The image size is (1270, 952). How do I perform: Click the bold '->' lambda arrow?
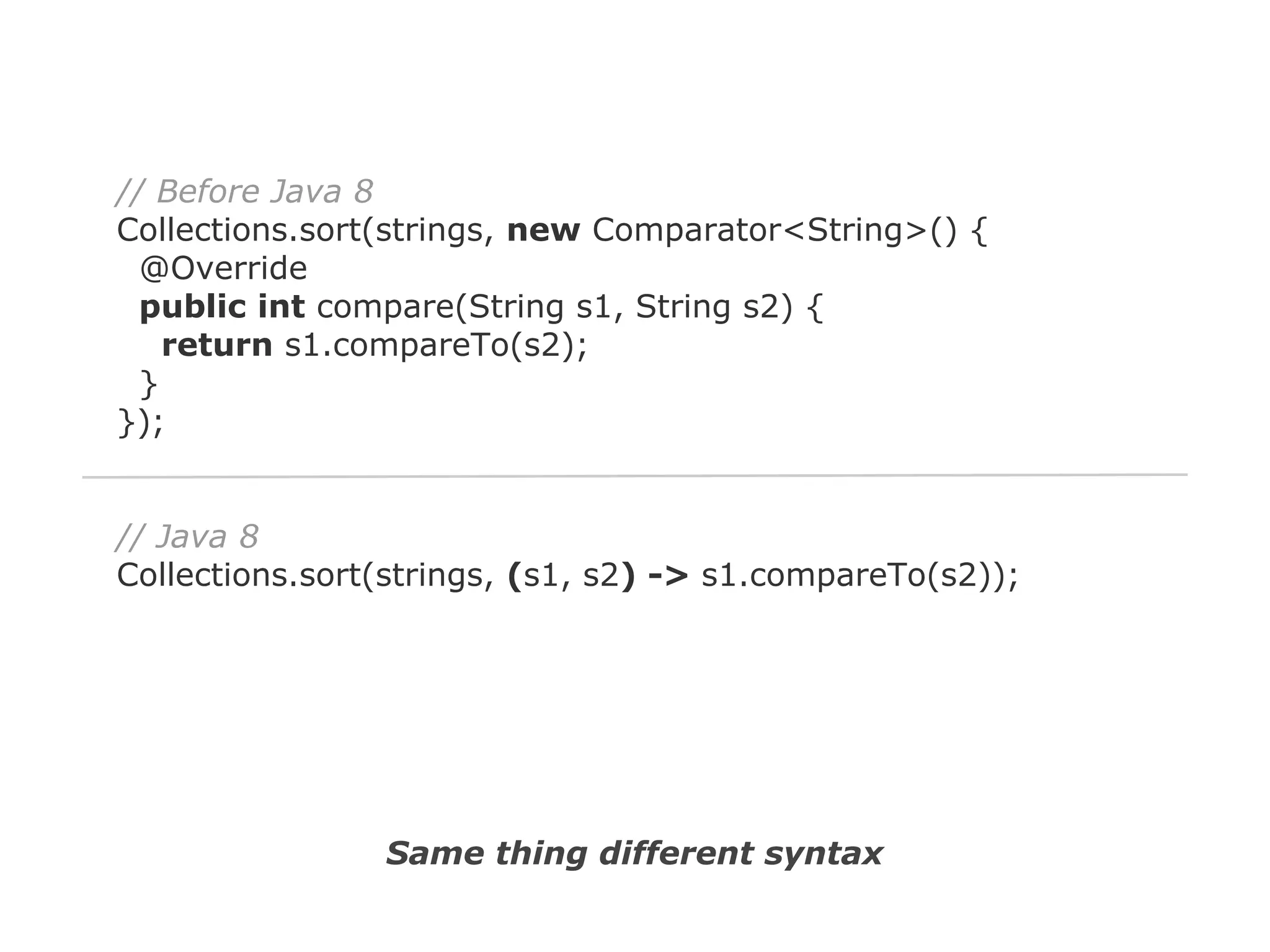667,575
